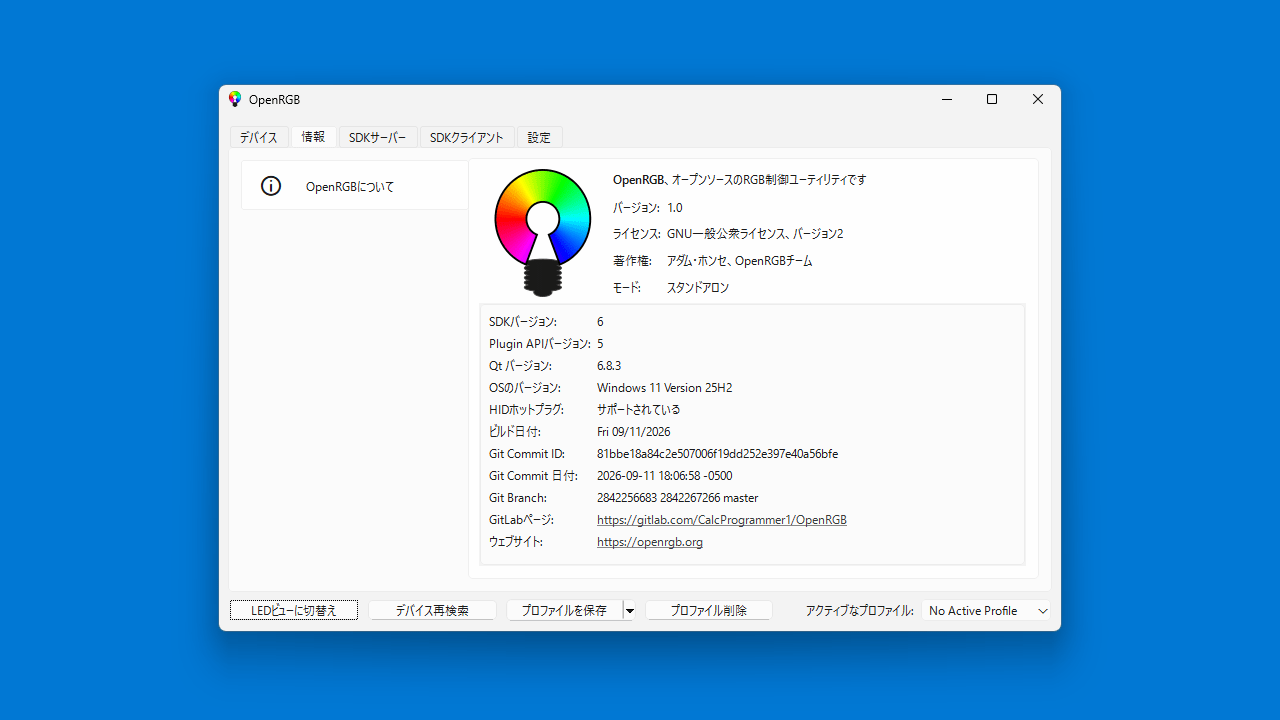Image resolution: width=1280 pixels, height=720 pixels.
Task: Click the サポートされている hotplug value
Action: pyautogui.click(x=638, y=410)
